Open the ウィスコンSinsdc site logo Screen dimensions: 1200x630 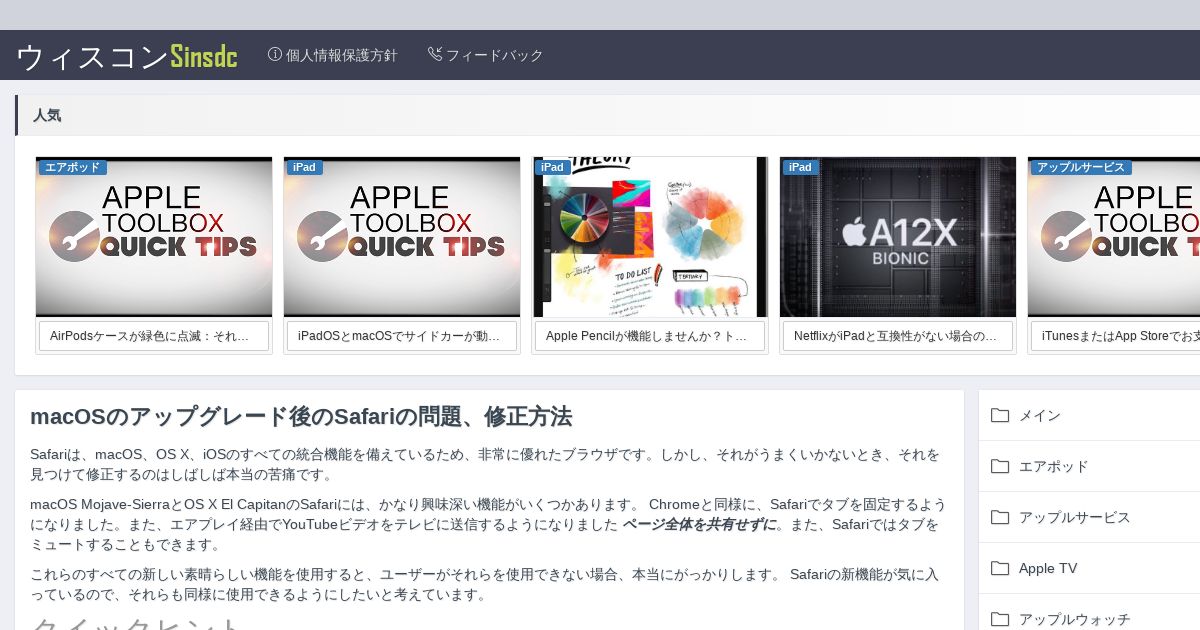[x=127, y=56]
